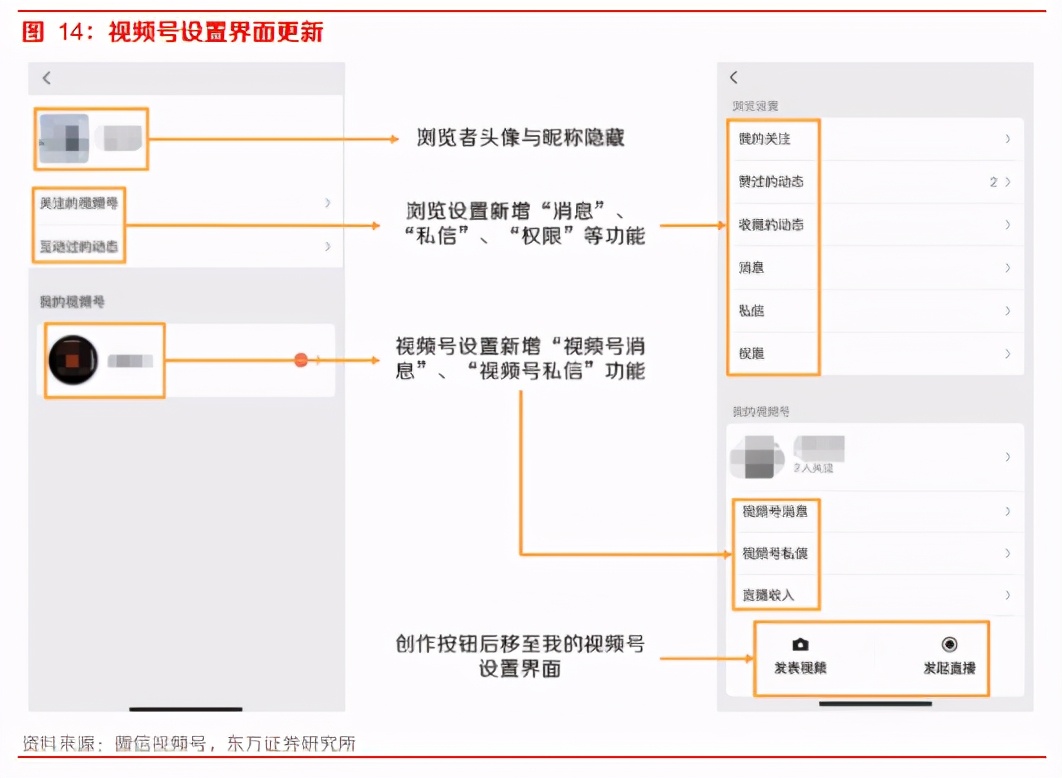Open 直播收入 row
The width and height of the screenshot is (1062, 778).
874,595
